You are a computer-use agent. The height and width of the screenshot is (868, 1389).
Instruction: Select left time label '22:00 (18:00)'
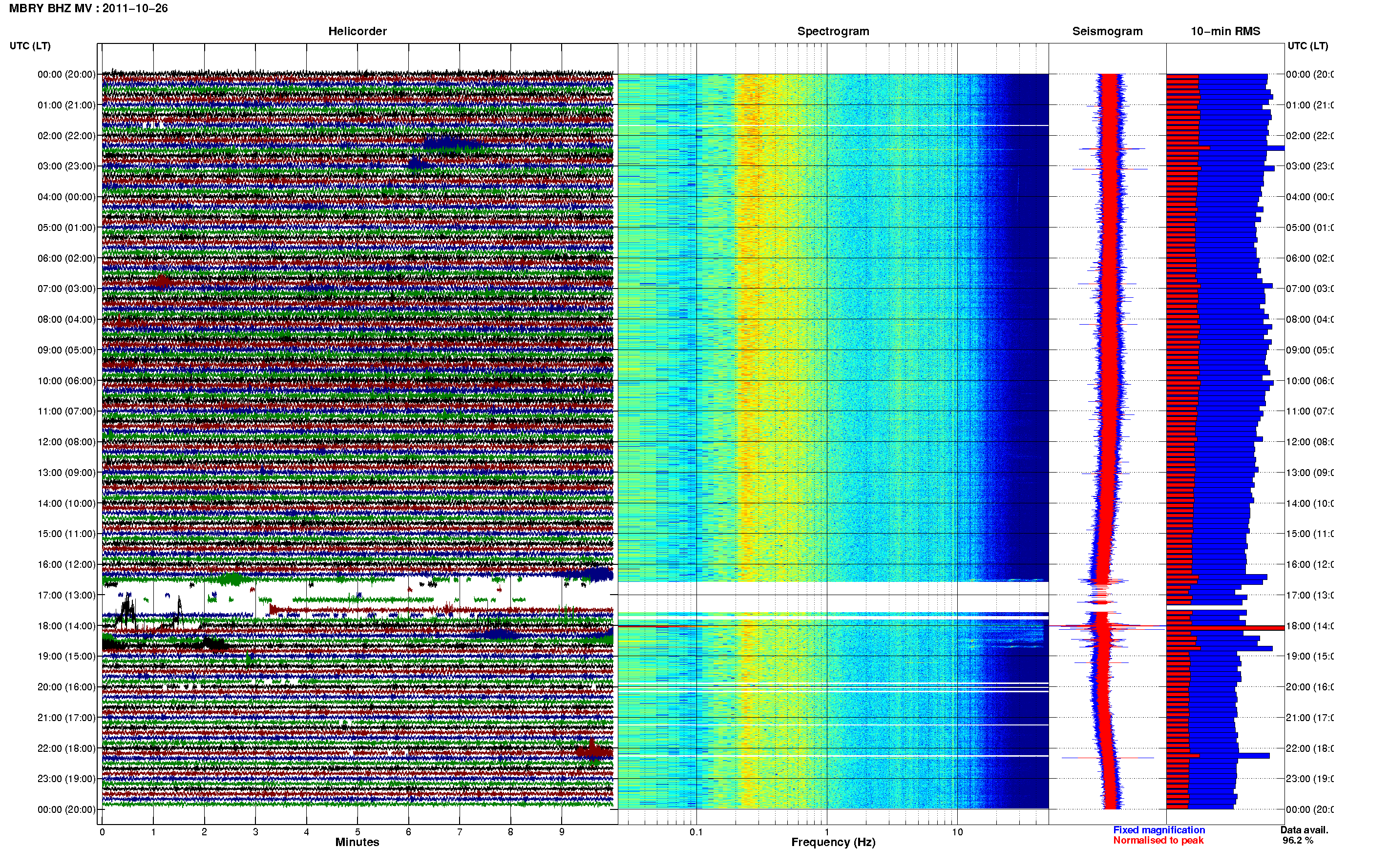click(66, 748)
